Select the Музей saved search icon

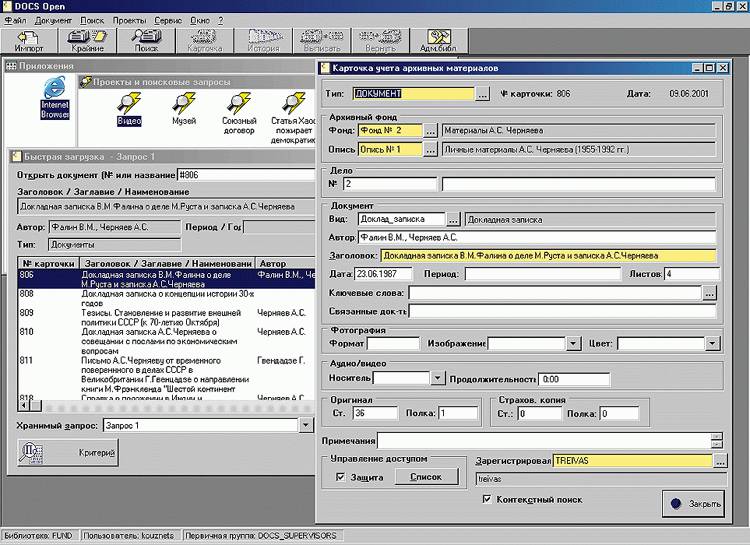click(x=184, y=109)
